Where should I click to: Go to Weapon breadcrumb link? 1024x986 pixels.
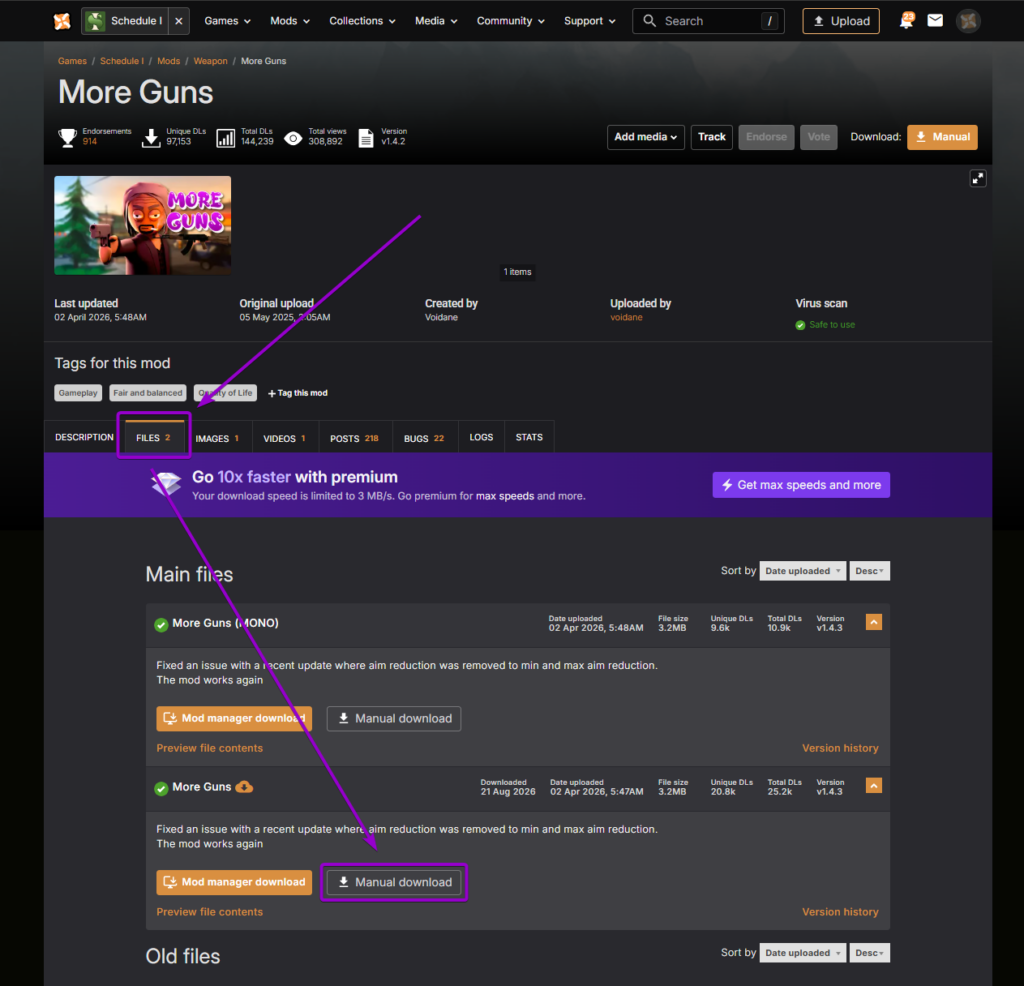pyautogui.click(x=210, y=61)
